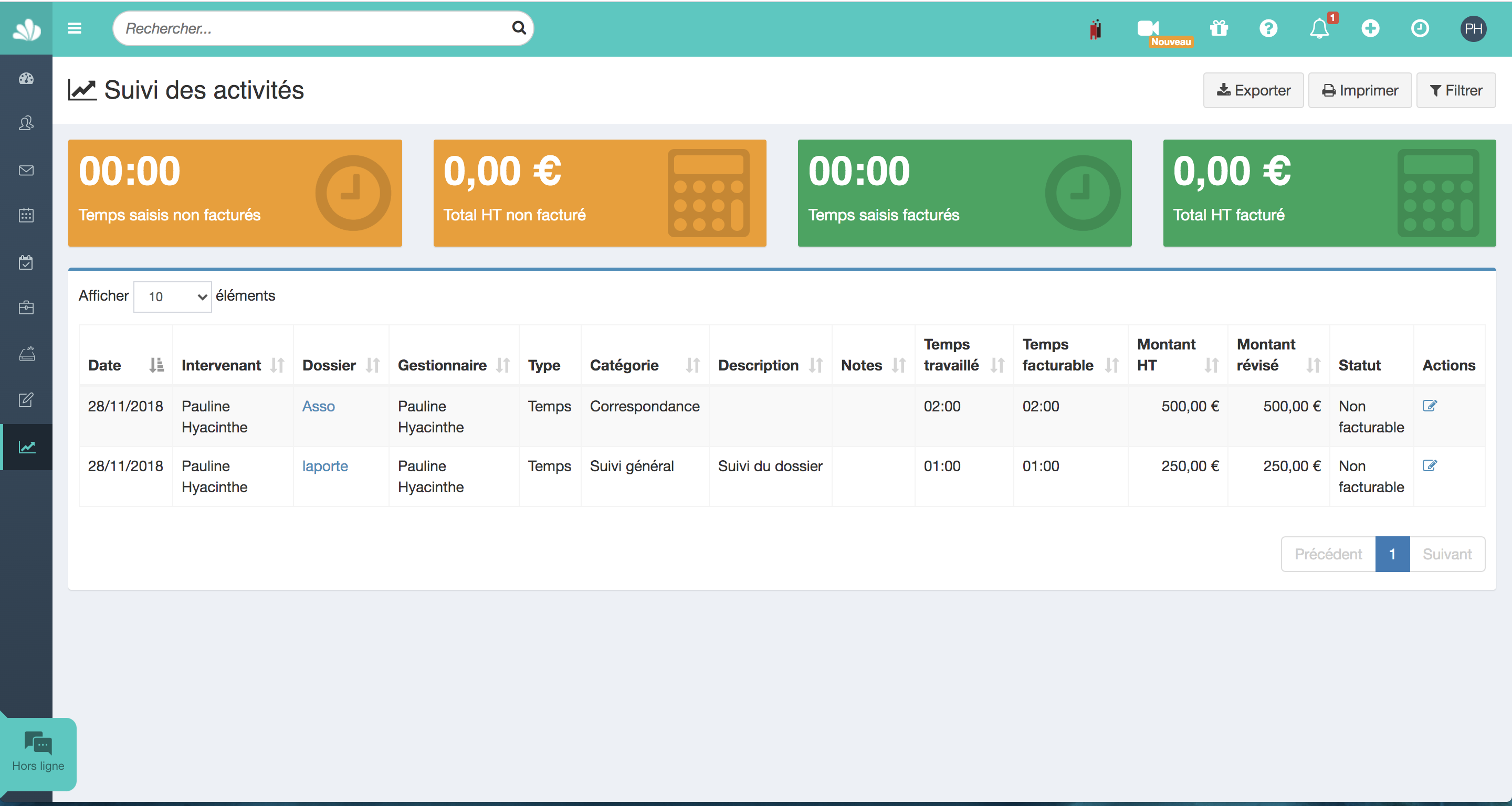
Task: Toggle the hamburger menu icon
Action: pyautogui.click(x=75, y=28)
